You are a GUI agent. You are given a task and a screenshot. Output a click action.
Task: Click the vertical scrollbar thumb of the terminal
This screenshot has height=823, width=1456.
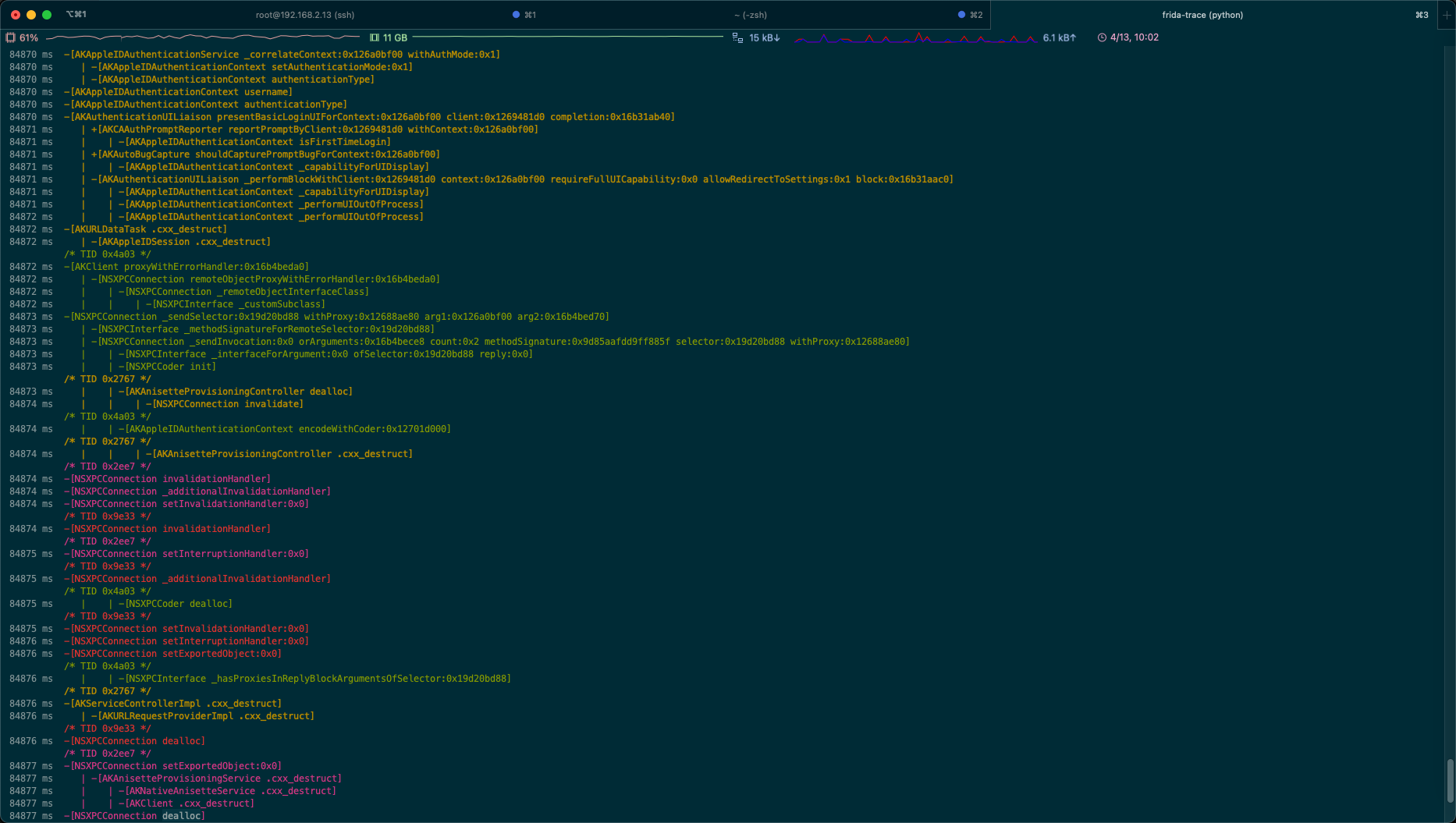(x=1450, y=780)
